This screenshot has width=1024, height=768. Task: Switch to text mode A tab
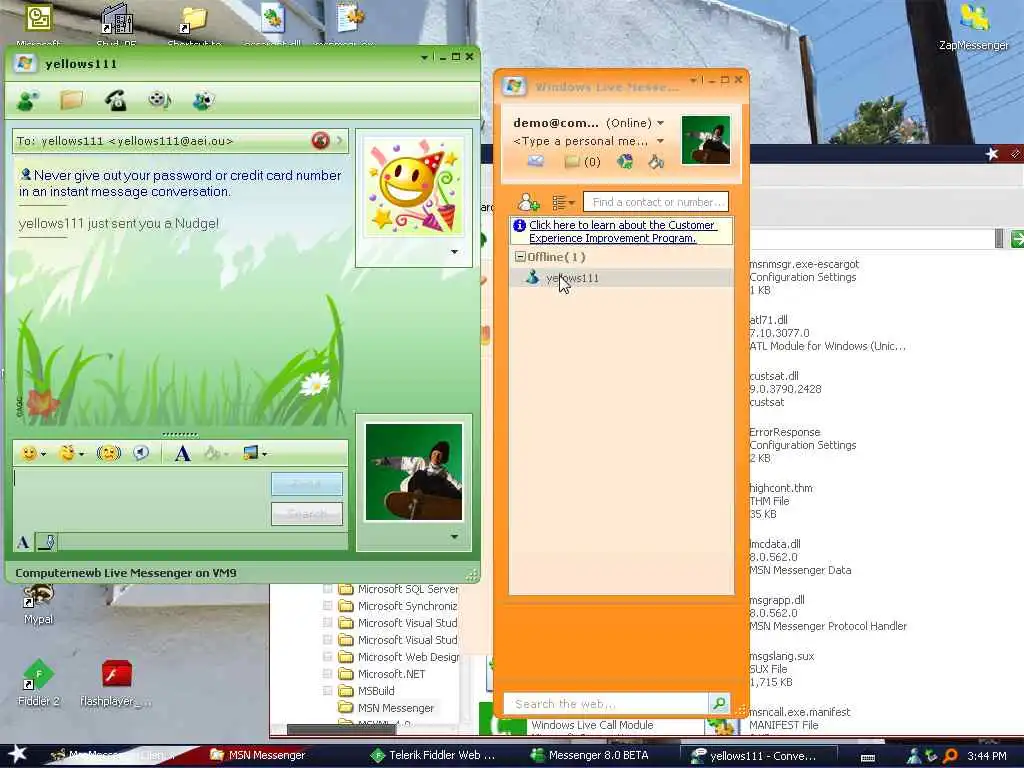[x=23, y=542]
